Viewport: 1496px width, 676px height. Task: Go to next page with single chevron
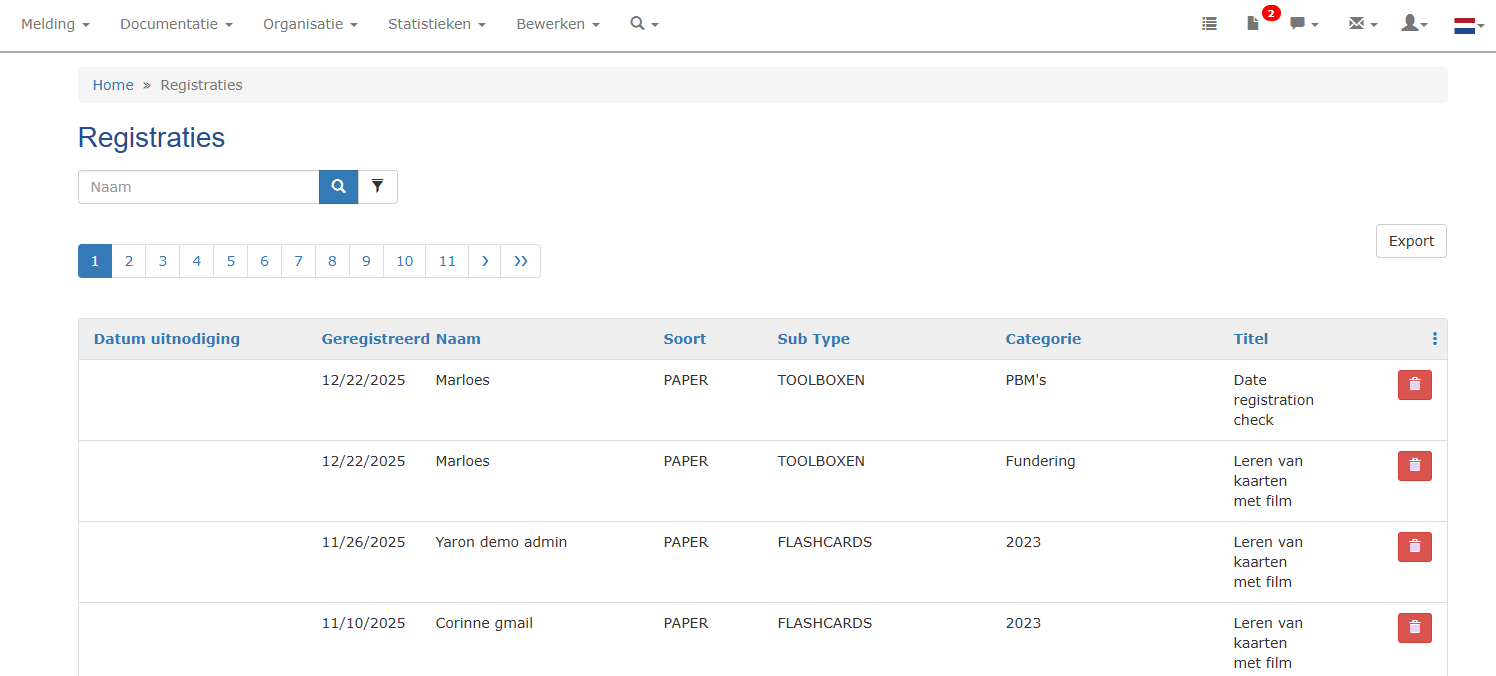pyautogui.click(x=484, y=261)
